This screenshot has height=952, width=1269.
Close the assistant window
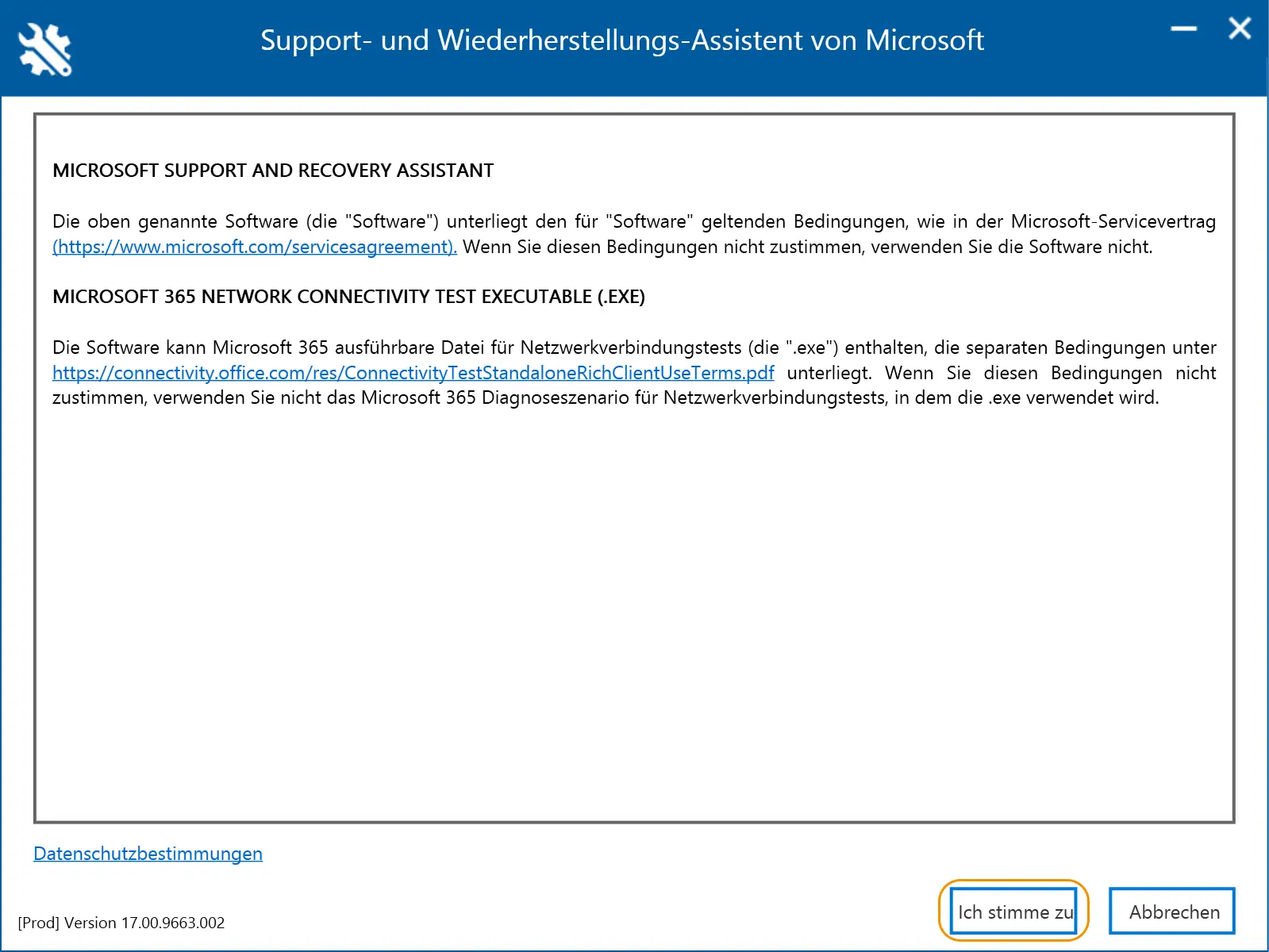(1240, 29)
